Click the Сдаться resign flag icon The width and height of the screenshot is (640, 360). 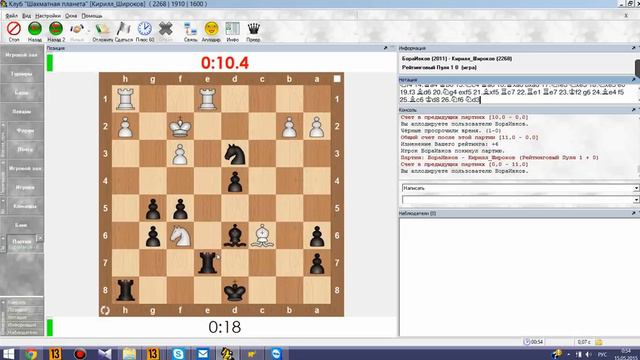coord(123,29)
